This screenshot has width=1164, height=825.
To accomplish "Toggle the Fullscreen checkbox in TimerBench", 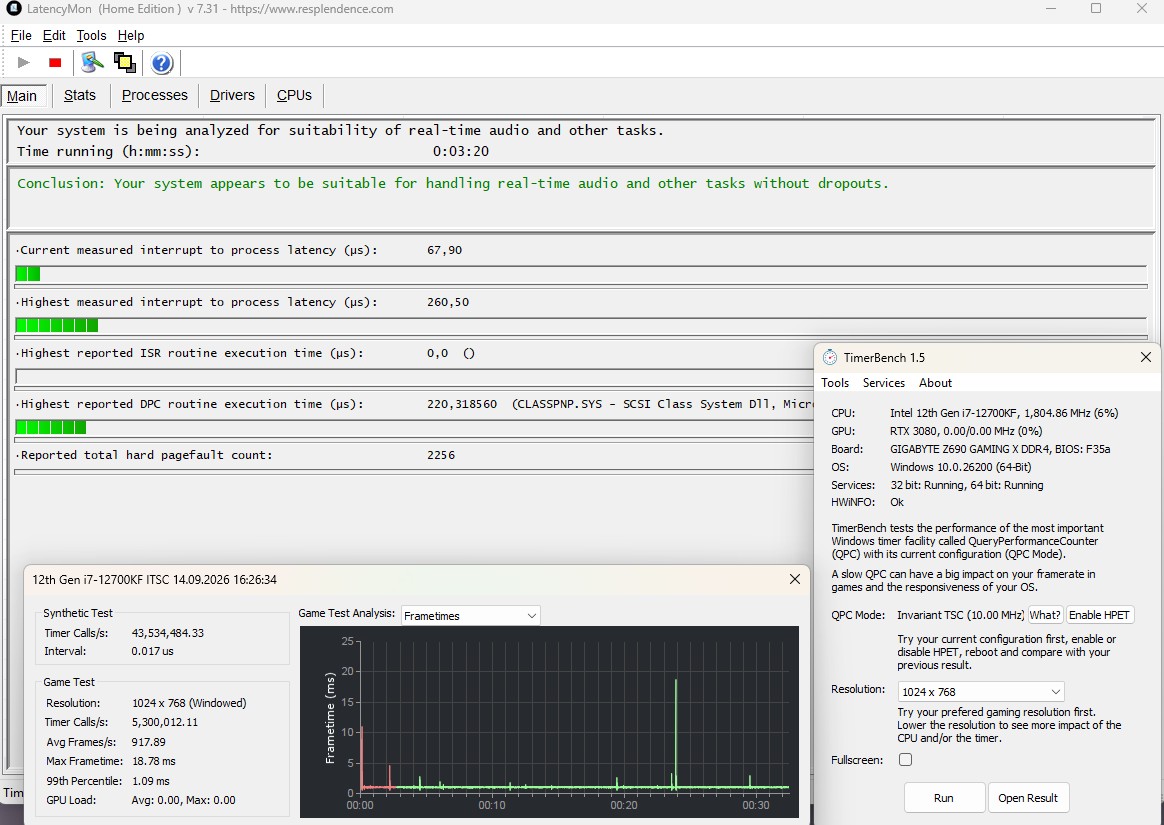I will 905,760.
